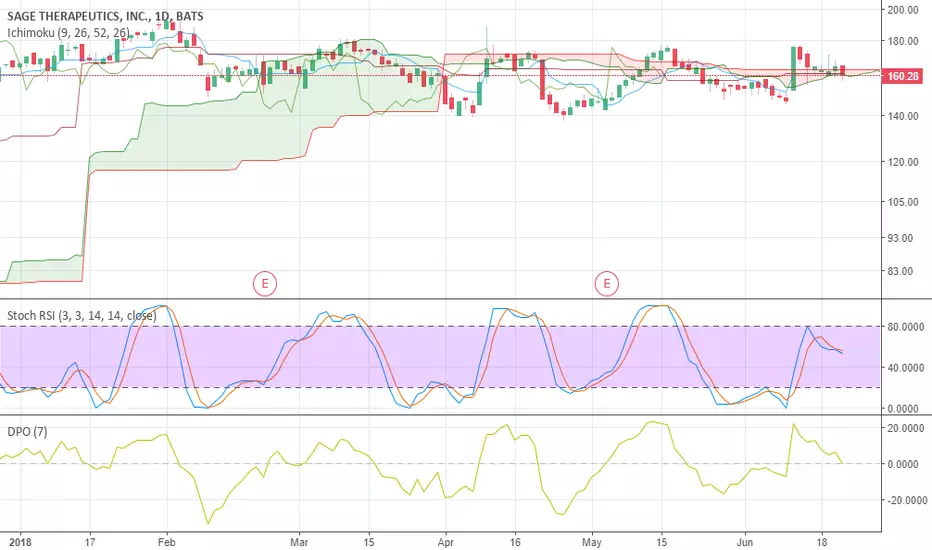Click the Ichimoku (9, 26, 52, 26) indicator label
The height and width of the screenshot is (550, 932).
pyautogui.click(x=68, y=32)
